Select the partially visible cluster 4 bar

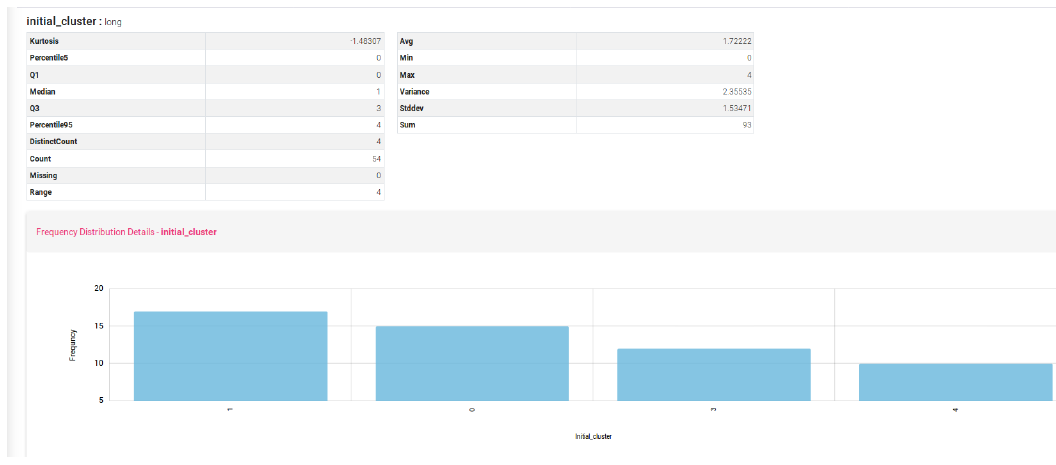point(955,382)
